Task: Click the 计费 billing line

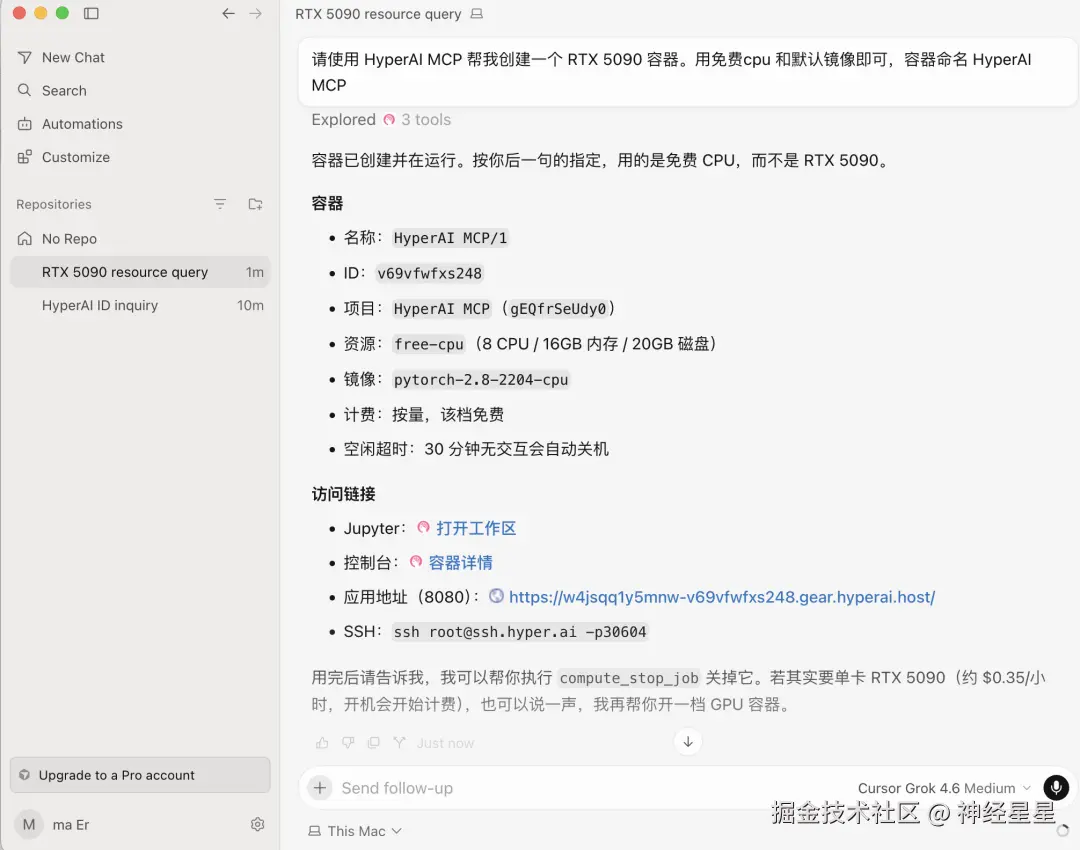Action: (x=424, y=415)
